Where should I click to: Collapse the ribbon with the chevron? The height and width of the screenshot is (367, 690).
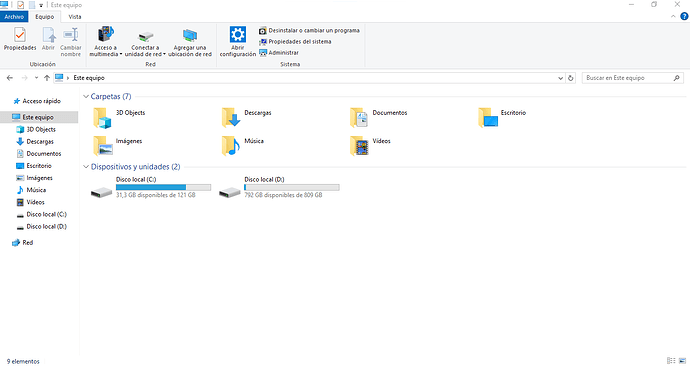pos(673,17)
